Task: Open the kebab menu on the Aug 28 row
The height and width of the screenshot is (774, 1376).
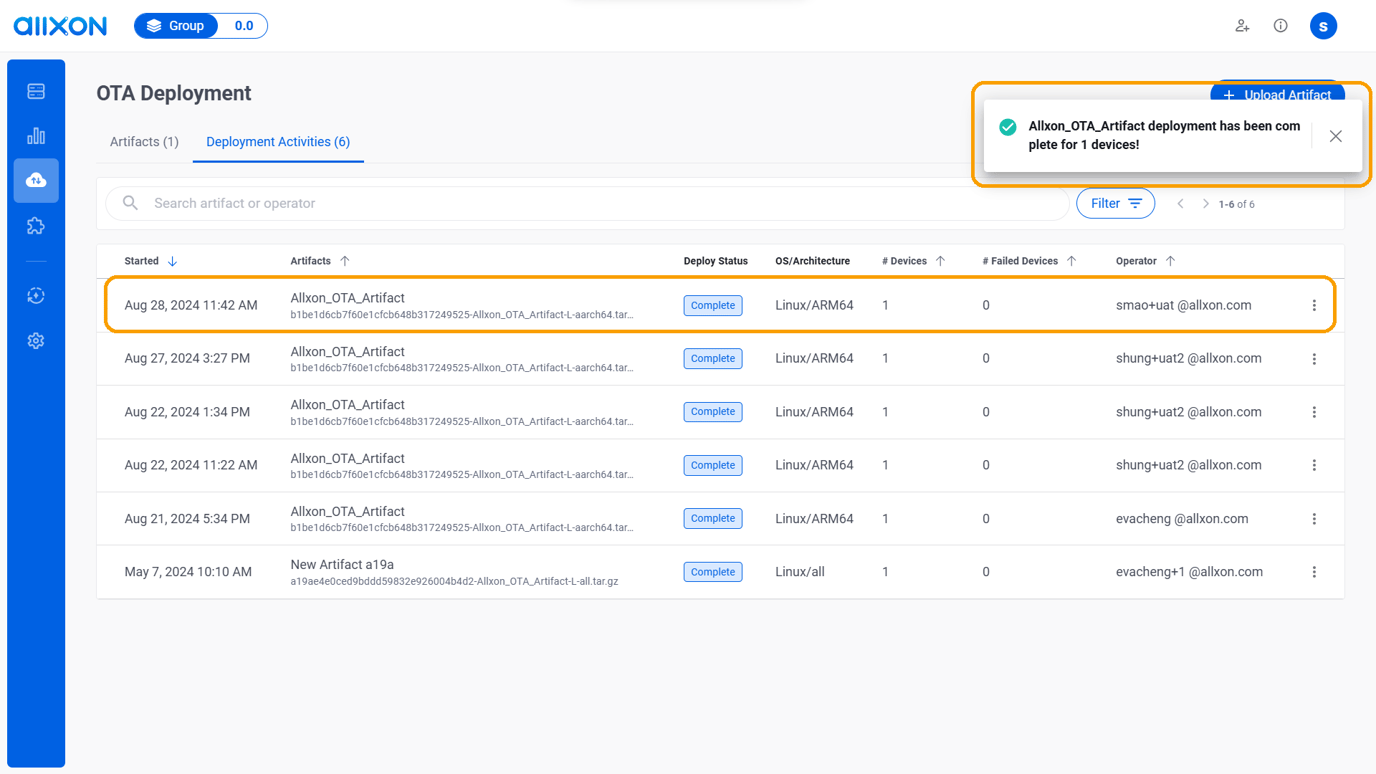Action: tap(1314, 304)
